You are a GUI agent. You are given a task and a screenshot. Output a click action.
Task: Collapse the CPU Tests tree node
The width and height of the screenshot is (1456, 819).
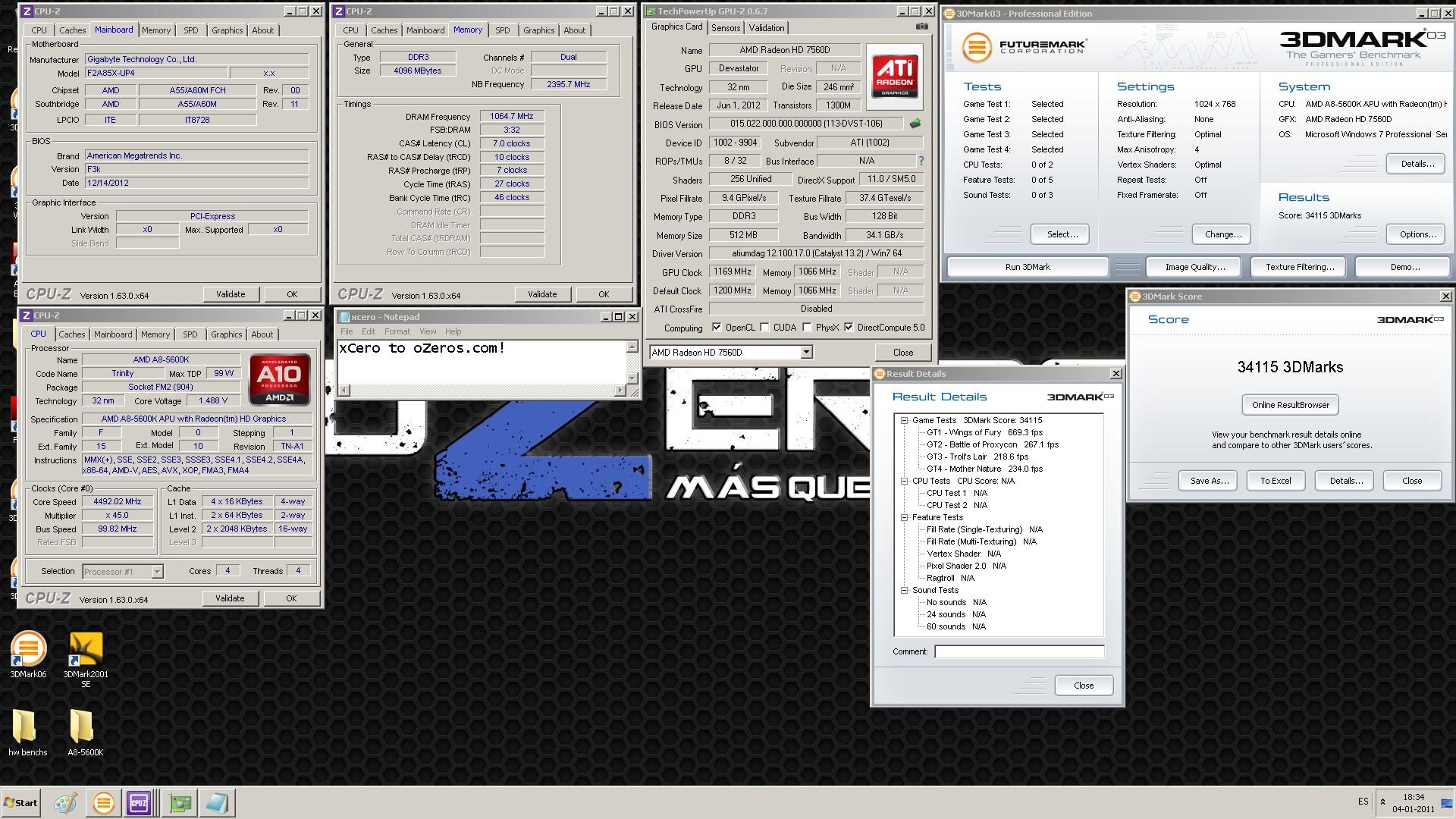coord(904,481)
